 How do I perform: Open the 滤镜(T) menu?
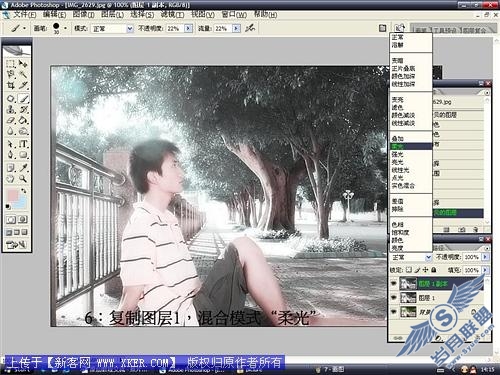[x=172, y=15]
